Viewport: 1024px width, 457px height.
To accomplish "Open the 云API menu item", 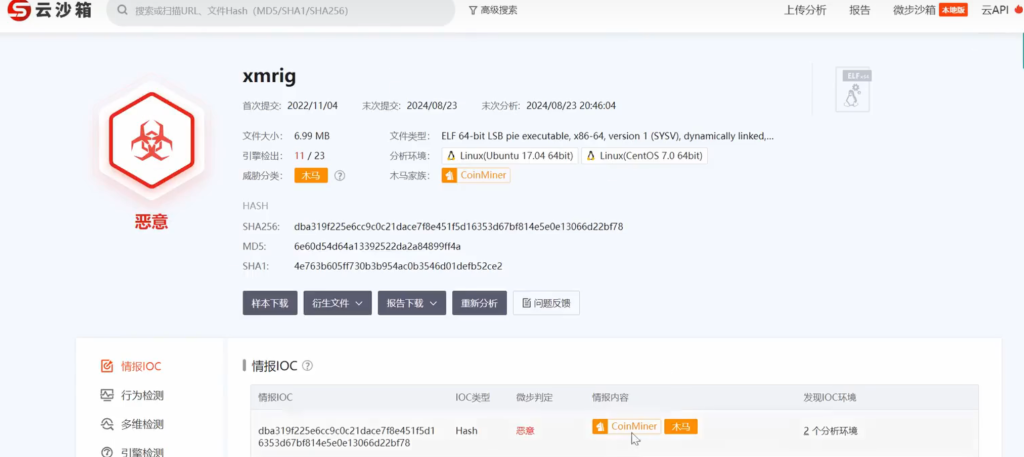I will [x=995, y=10].
